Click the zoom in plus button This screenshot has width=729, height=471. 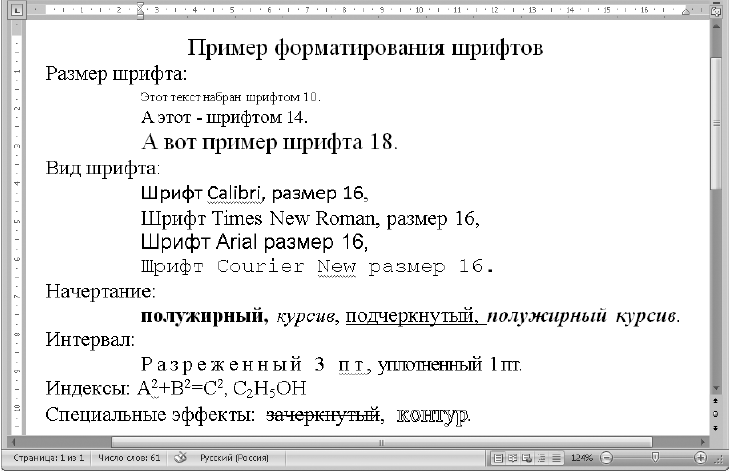(700, 458)
